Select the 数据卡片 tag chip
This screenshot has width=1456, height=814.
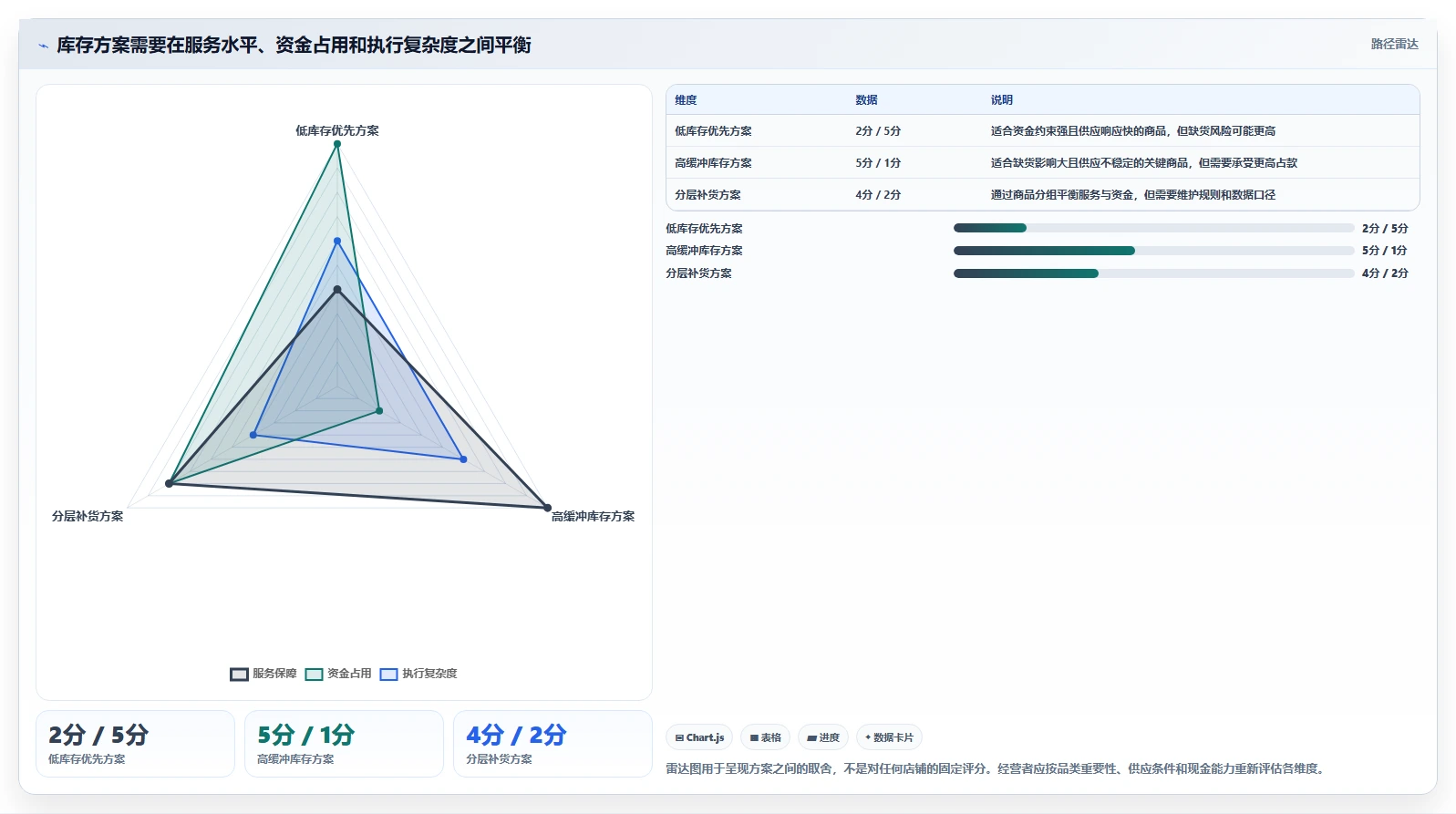(x=889, y=737)
